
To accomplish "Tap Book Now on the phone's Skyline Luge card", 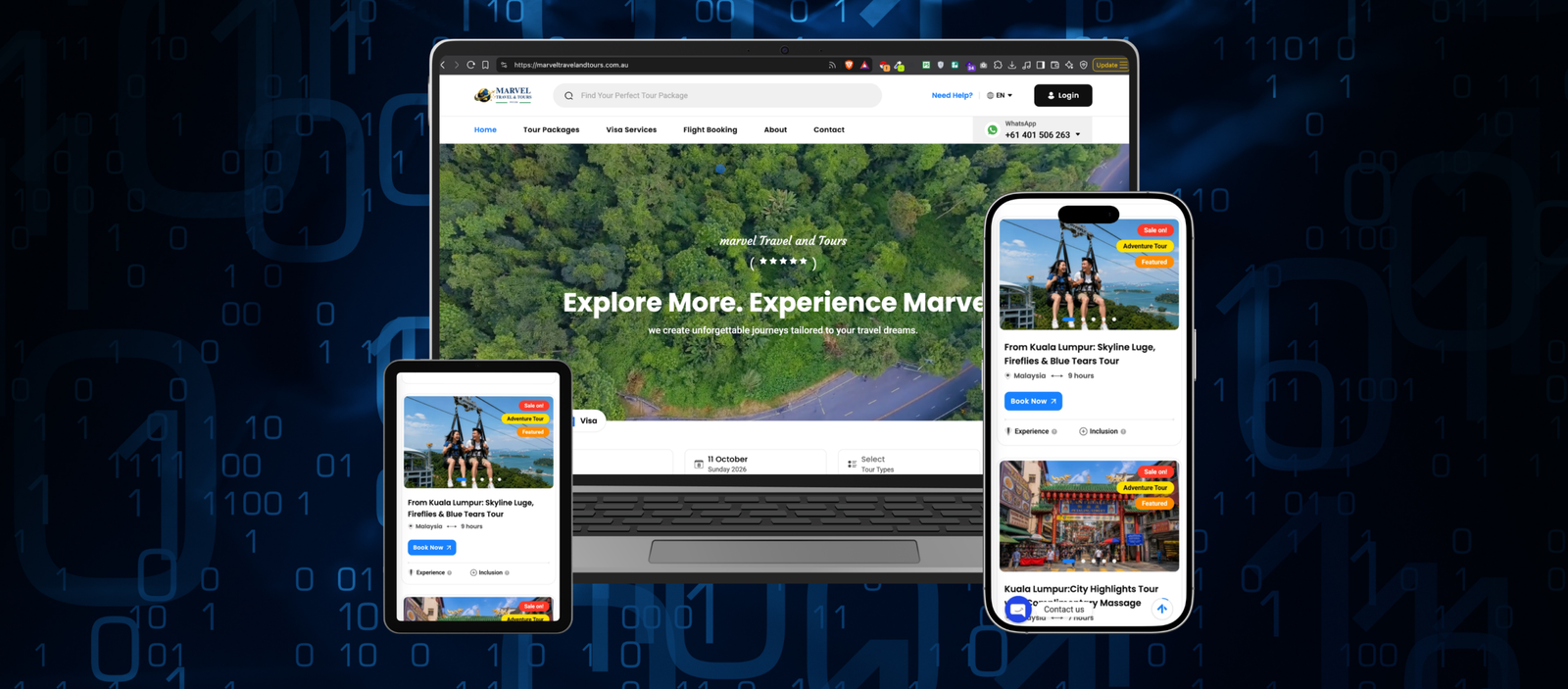I will 1033,401.
